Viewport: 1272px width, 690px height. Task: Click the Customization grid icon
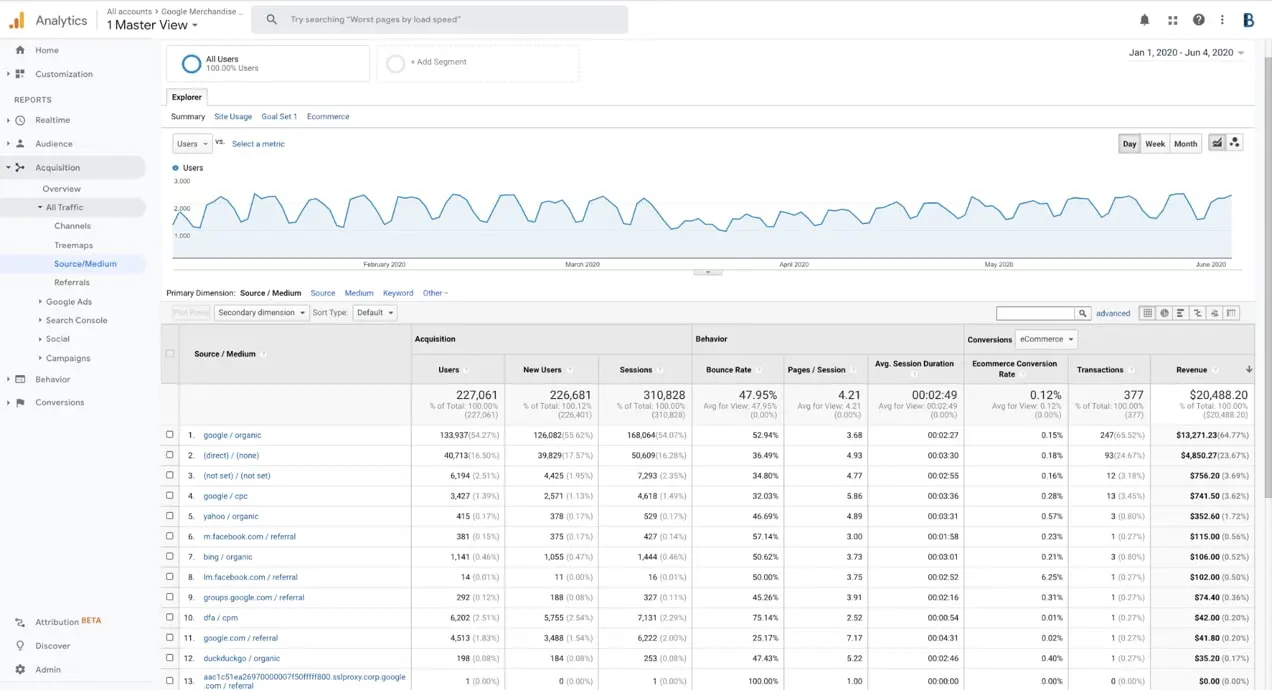[20, 74]
